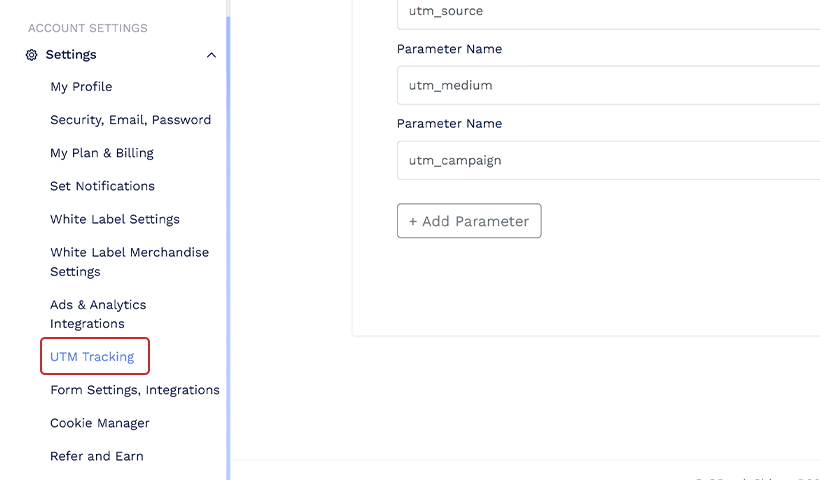820x480 pixels.
Task: Click the Account Settings header text
Action: (88, 28)
